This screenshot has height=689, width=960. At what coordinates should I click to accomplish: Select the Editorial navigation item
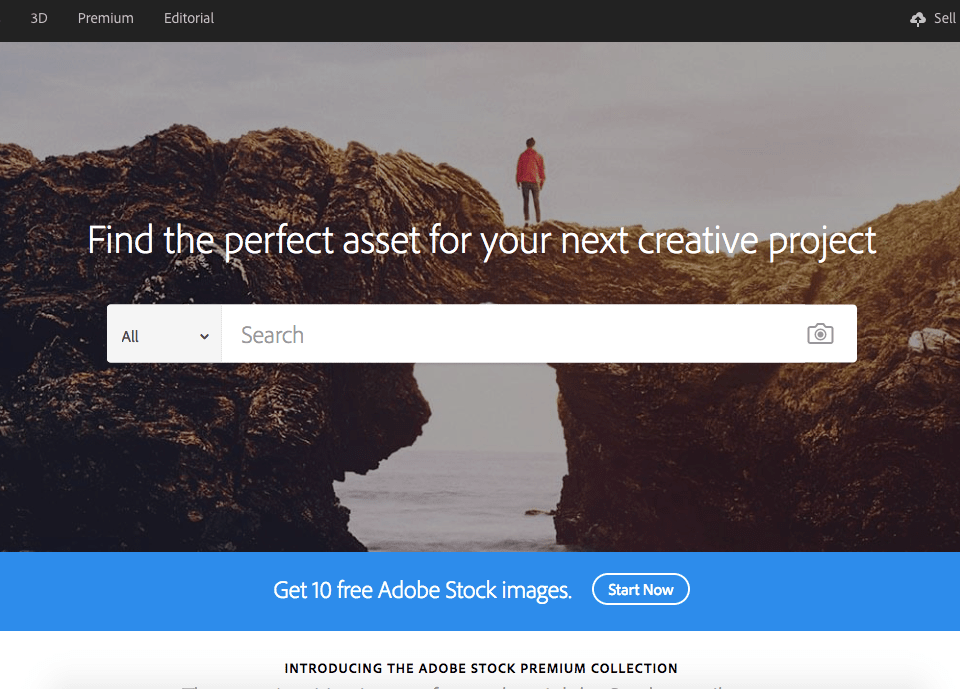pyautogui.click(x=189, y=18)
